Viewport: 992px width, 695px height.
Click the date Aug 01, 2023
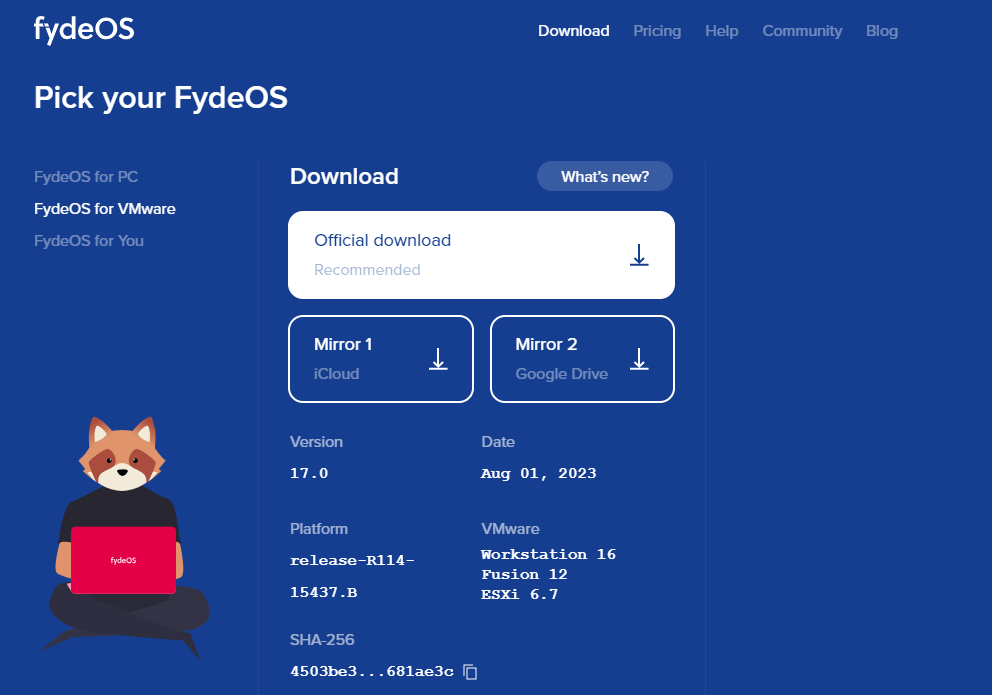[538, 474]
